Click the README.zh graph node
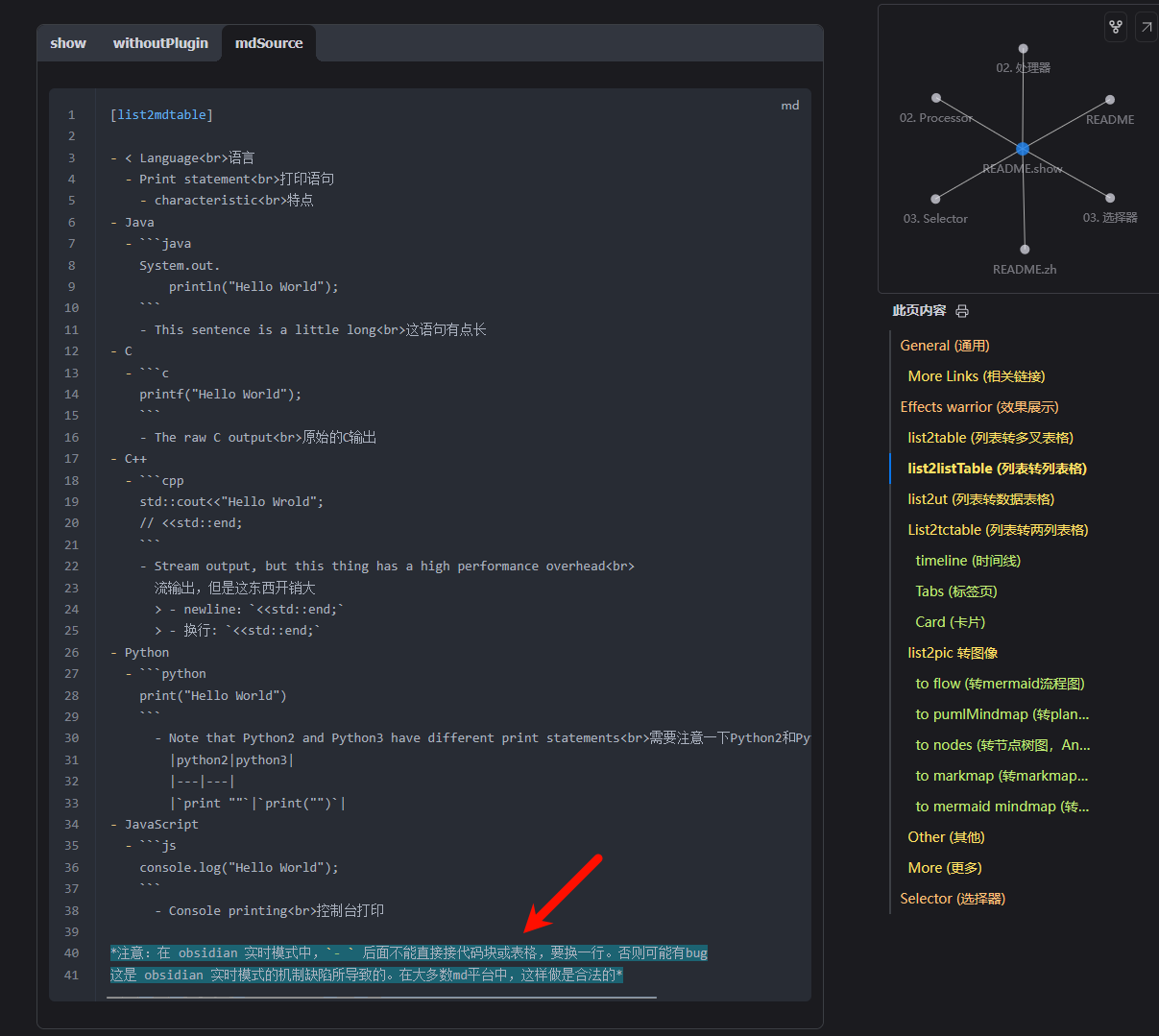1159x1036 pixels. pos(1025,250)
